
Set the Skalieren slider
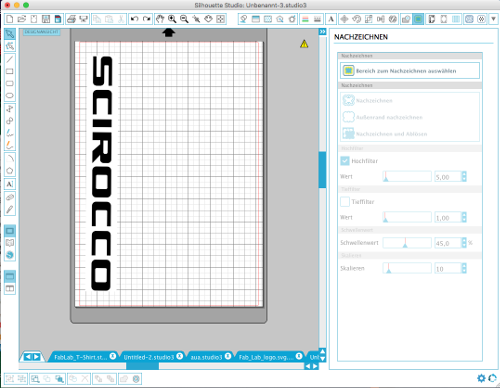pyautogui.click(x=407, y=268)
